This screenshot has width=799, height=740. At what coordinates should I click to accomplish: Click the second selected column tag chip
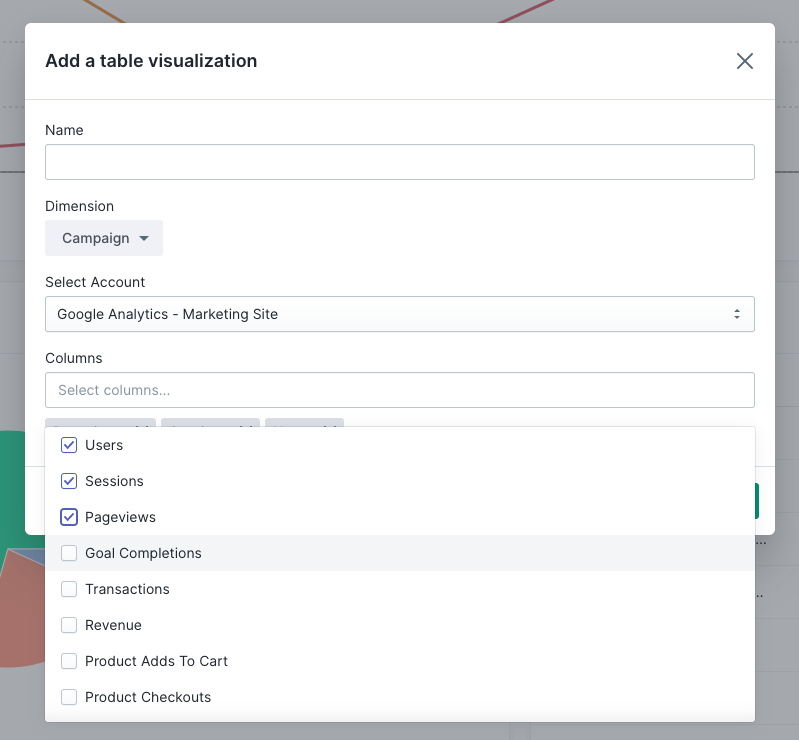[x=210, y=423]
